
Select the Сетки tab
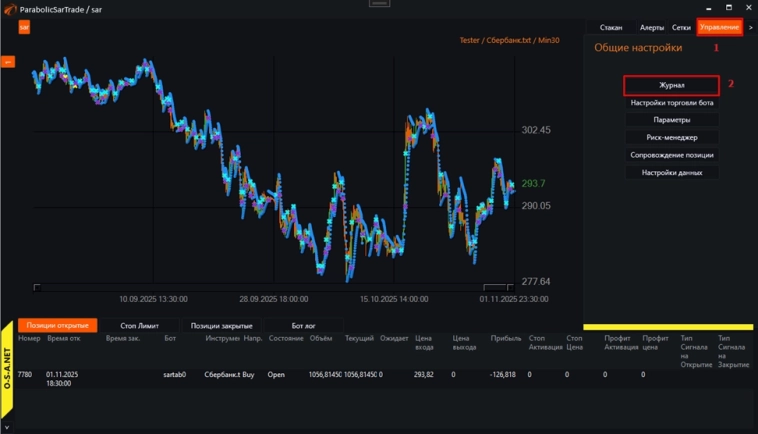coord(681,27)
